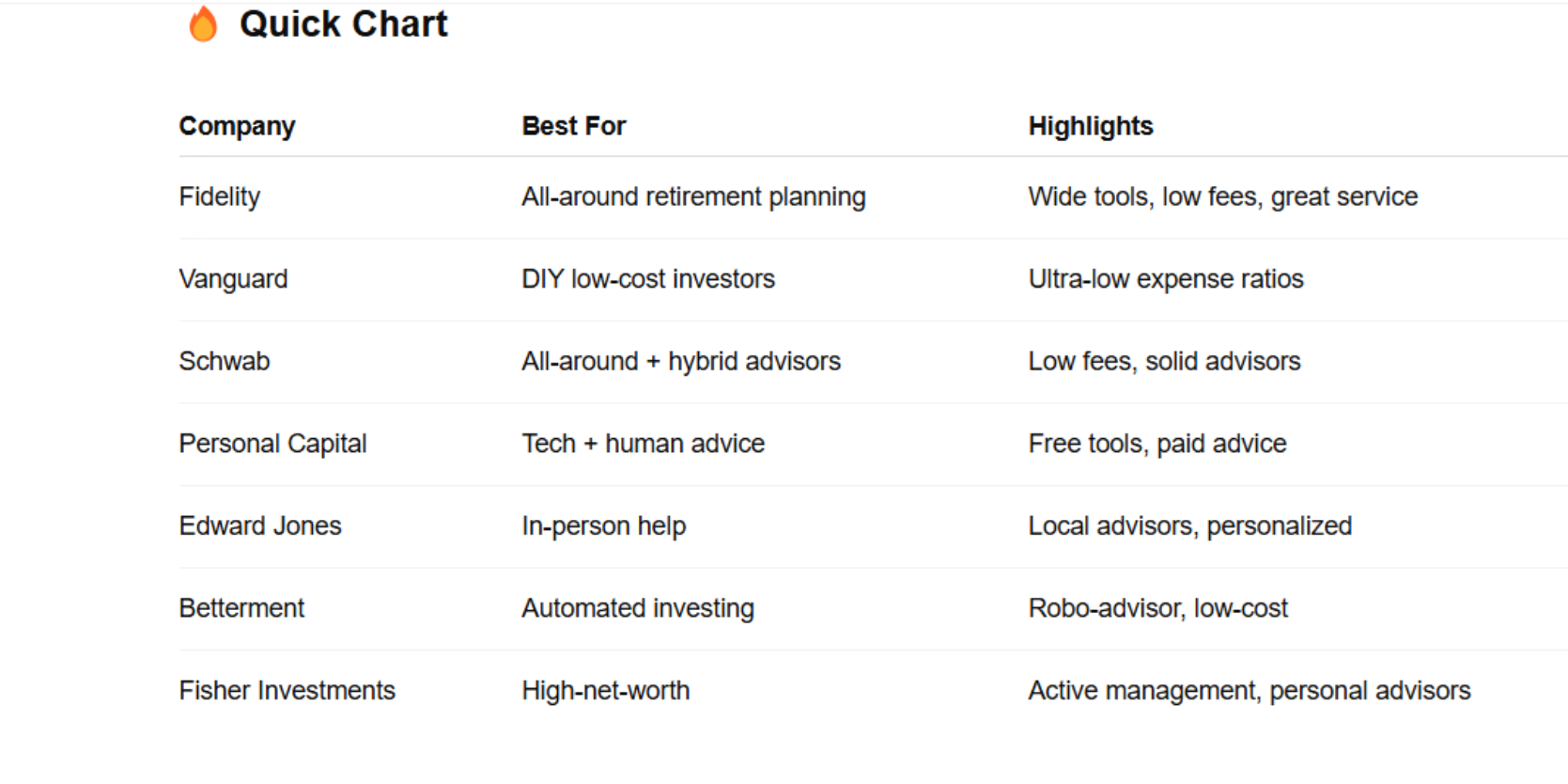Select the Vanguard company cell
This screenshot has height=784, width=1568.
coord(233,279)
